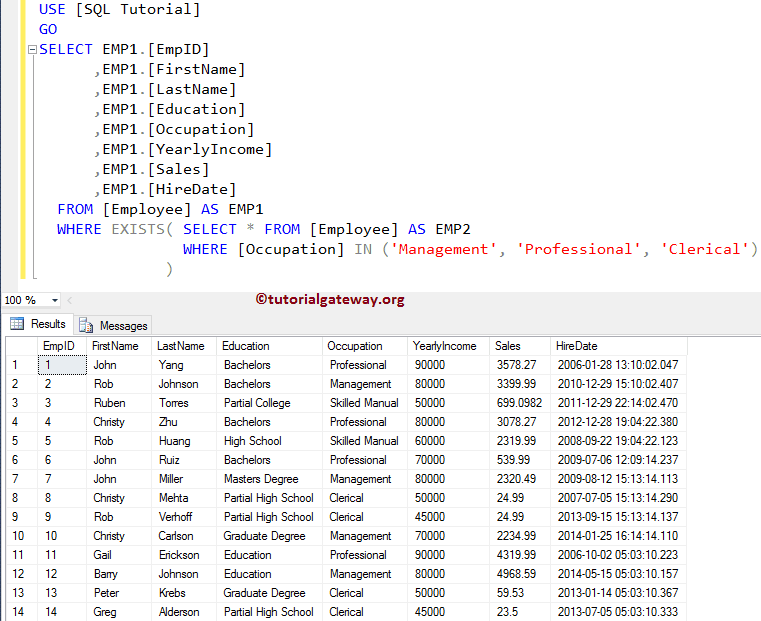761x621 pixels.
Task: Click 'Clerical' string in the query
Action: [705, 249]
